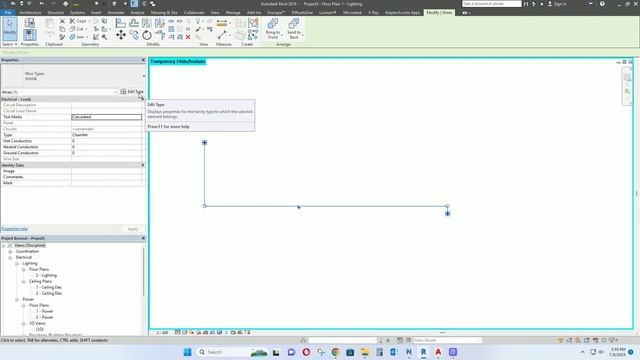This screenshot has width=640, height=360.
Task: Collapse the Power node in Project Browser
Action: pyautogui.click(x=17, y=300)
